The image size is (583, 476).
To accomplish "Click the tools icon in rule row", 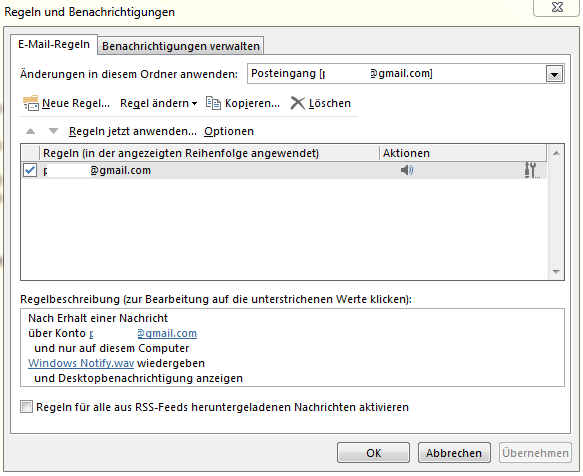I will 532,170.
